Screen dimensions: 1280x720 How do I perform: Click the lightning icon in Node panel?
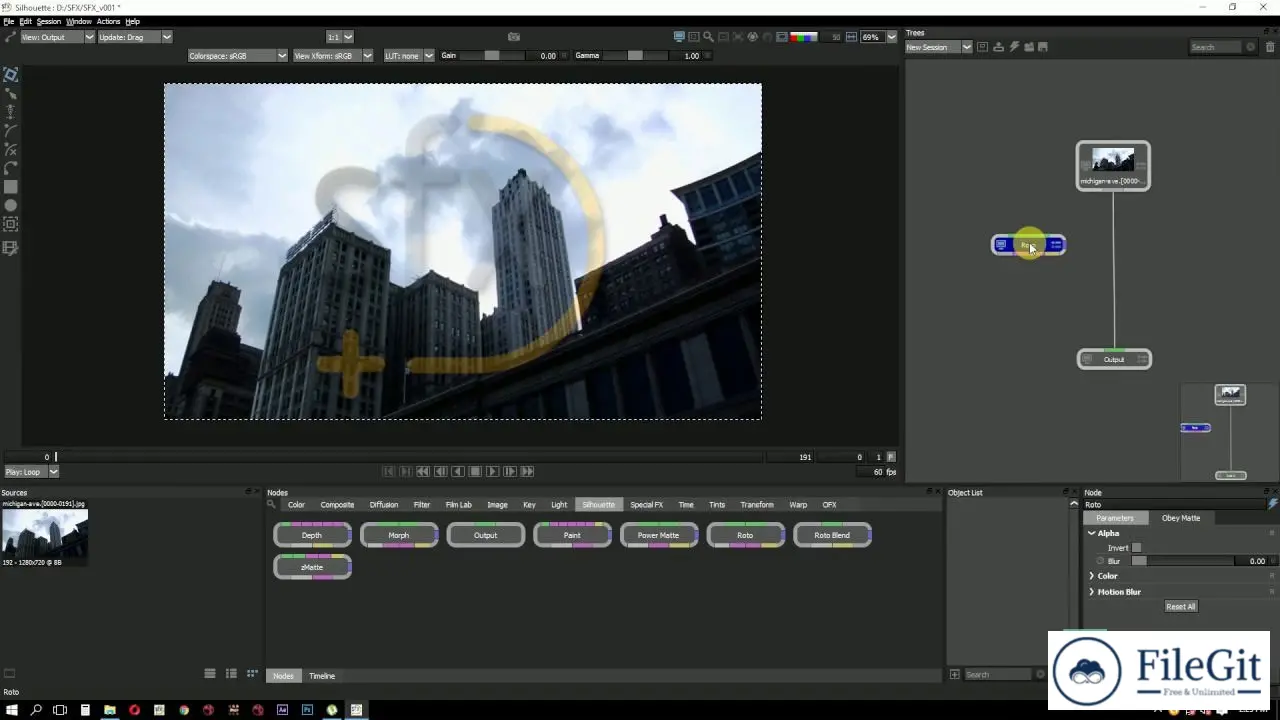coord(1273,504)
